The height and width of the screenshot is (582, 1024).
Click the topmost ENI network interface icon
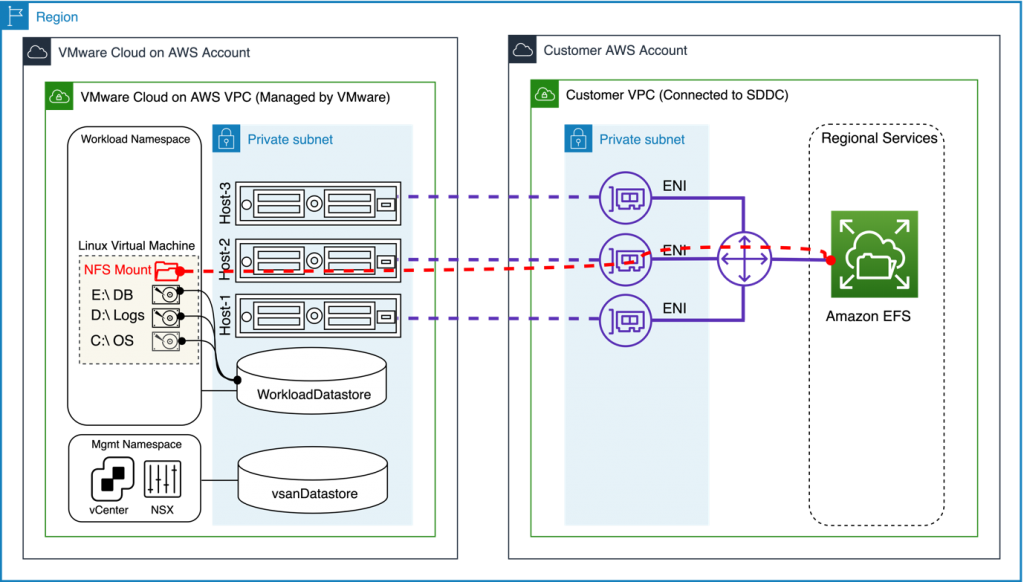624,196
